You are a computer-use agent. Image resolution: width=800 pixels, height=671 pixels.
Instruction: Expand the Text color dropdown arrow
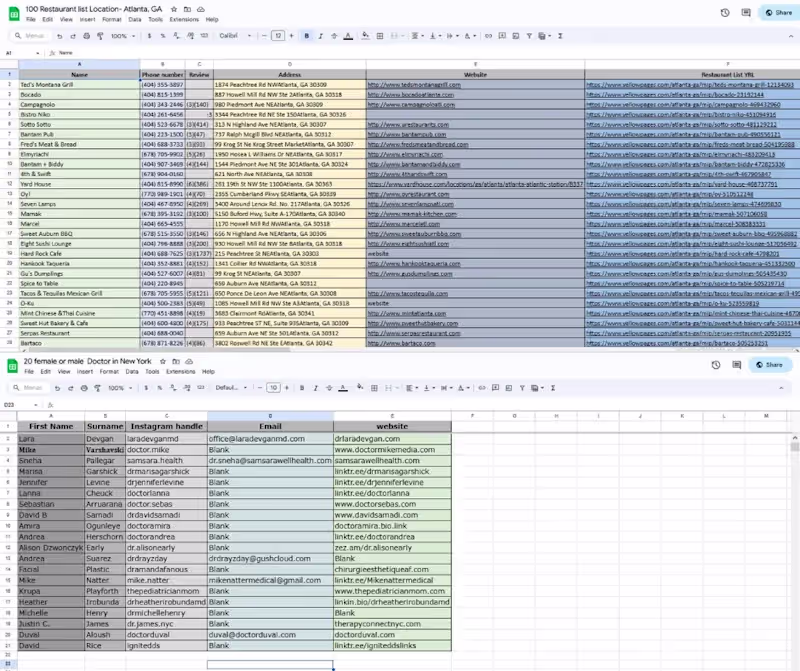[x=352, y=37]
